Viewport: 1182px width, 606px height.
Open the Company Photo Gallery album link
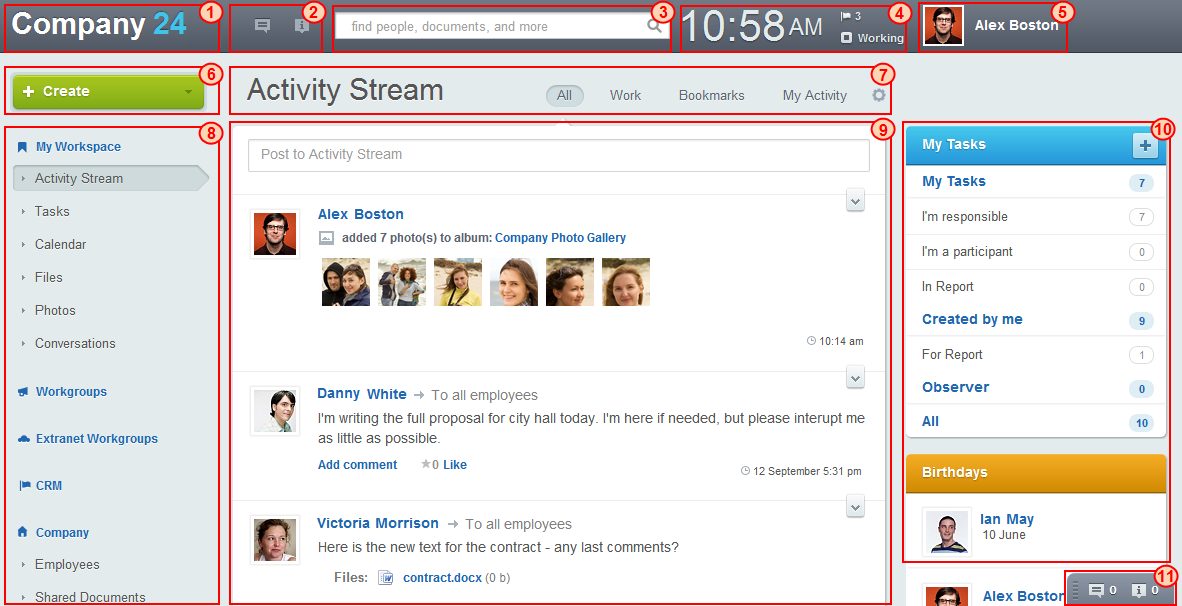point(560,238)
